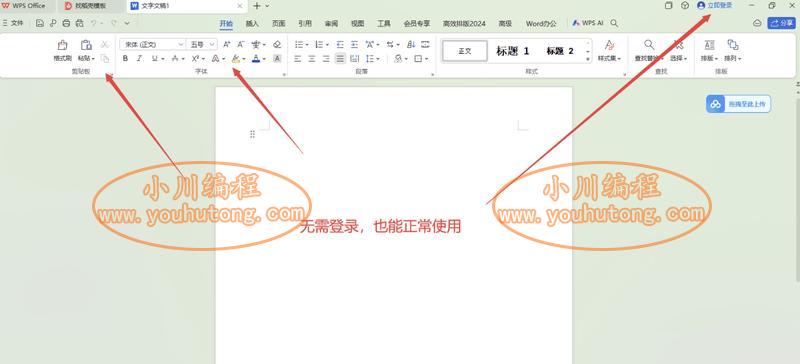Click the eraser Clear Formatting icon
The width and height of the screenshot is (800, 364).
pos(277,44)
